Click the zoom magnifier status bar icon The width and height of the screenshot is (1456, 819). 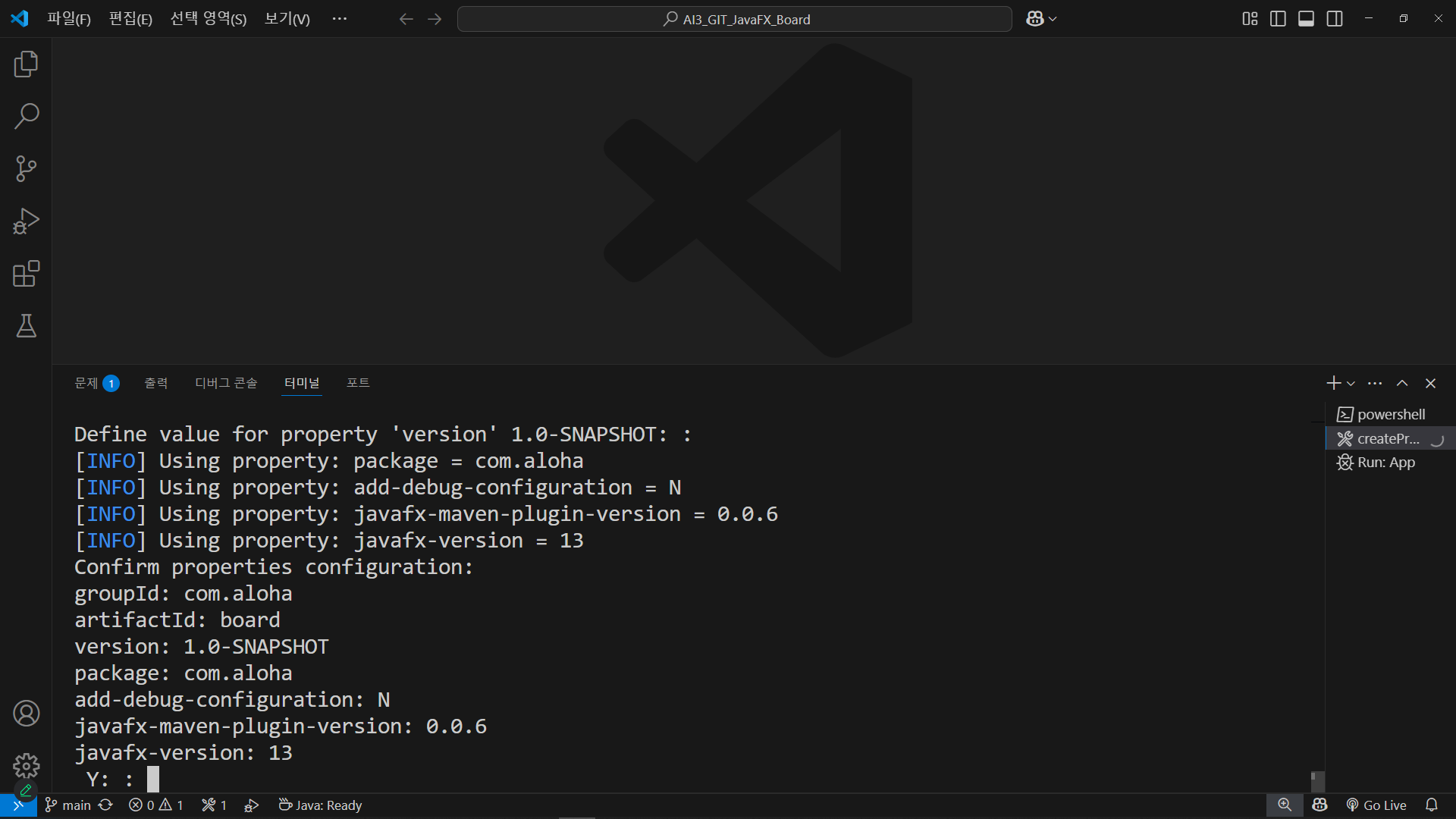coord(1285,805)
